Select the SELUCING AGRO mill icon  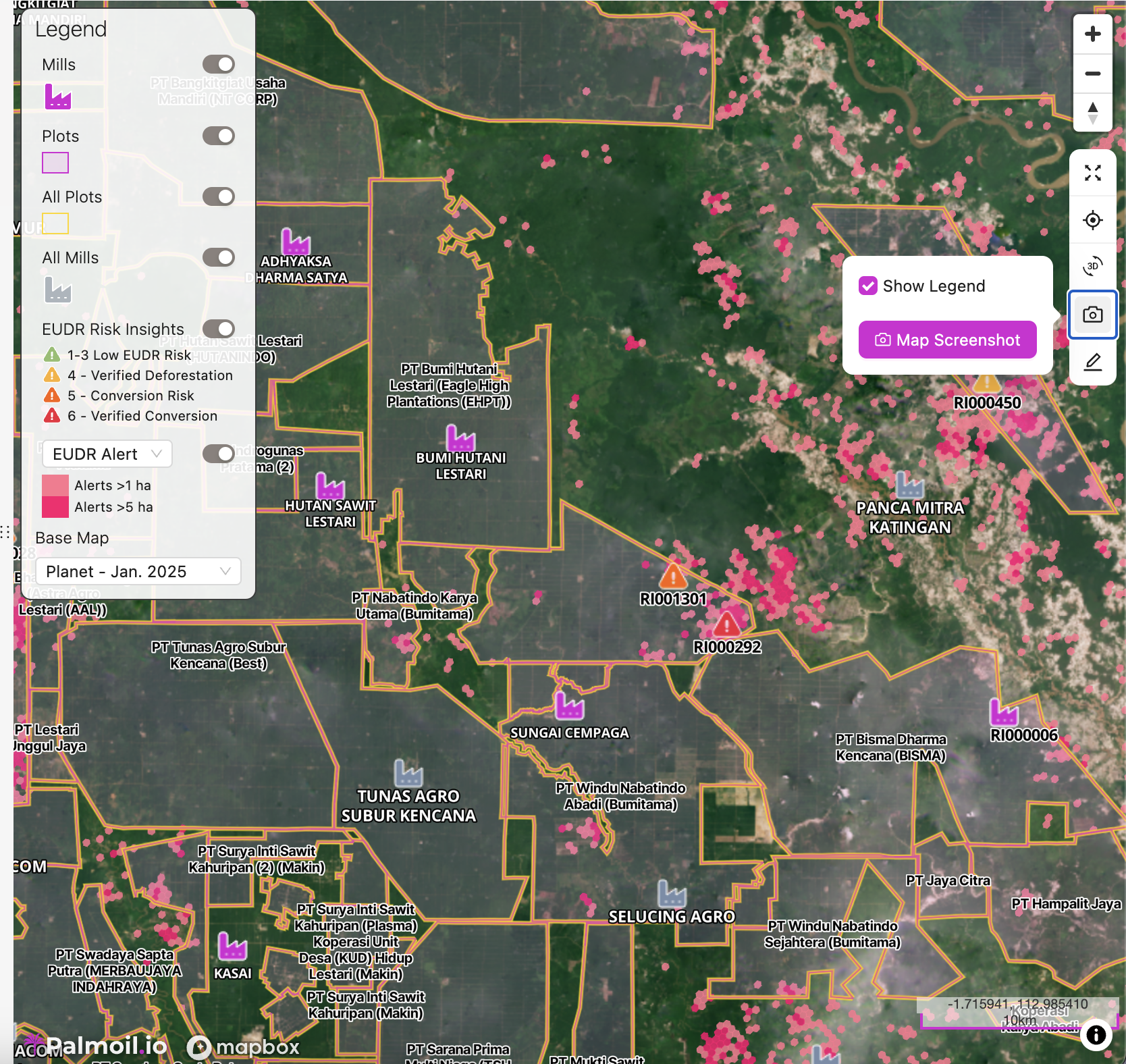(672, 893)
